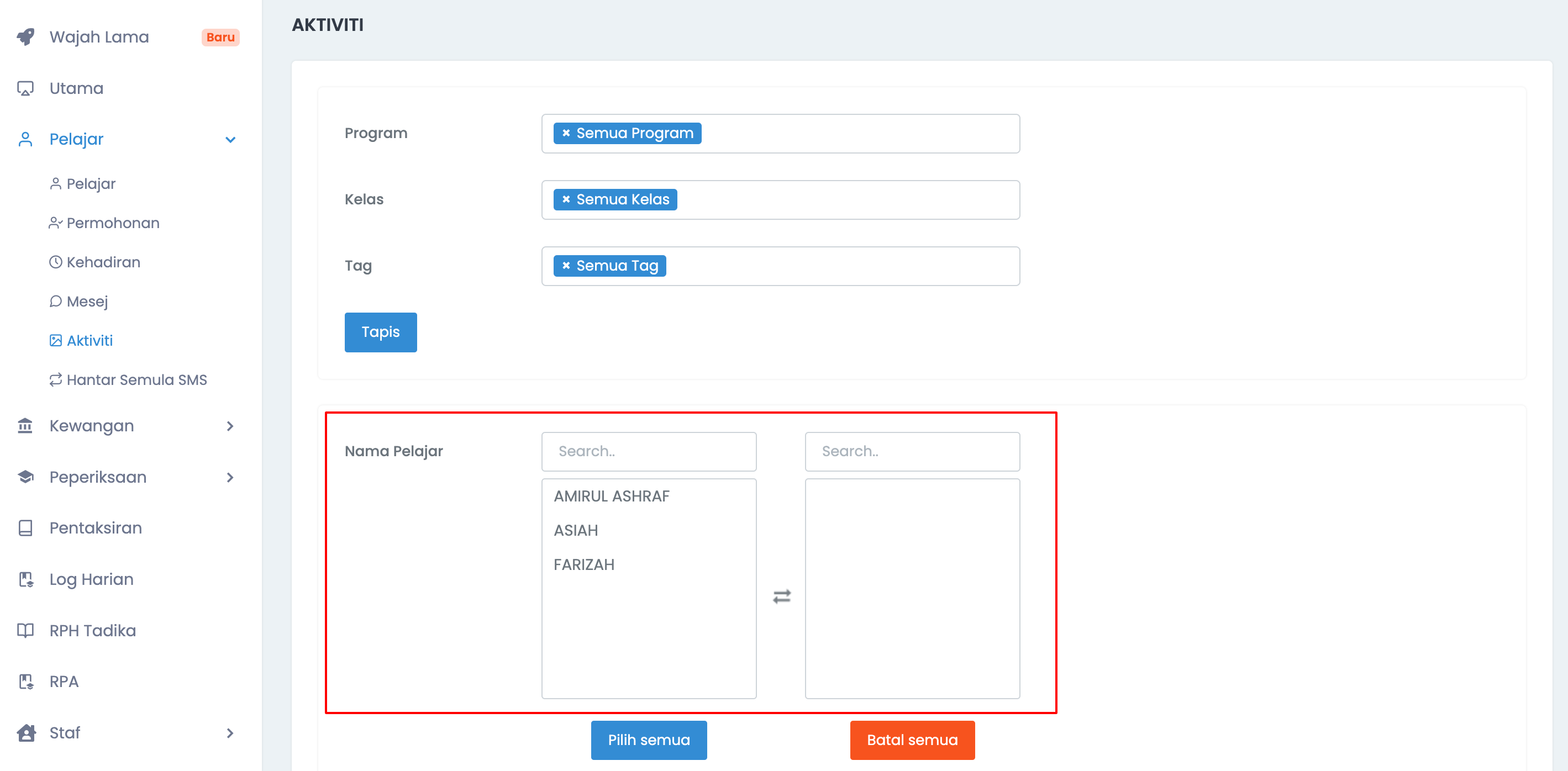Click the Wajah Lama rocket icon

pos(25,36)
